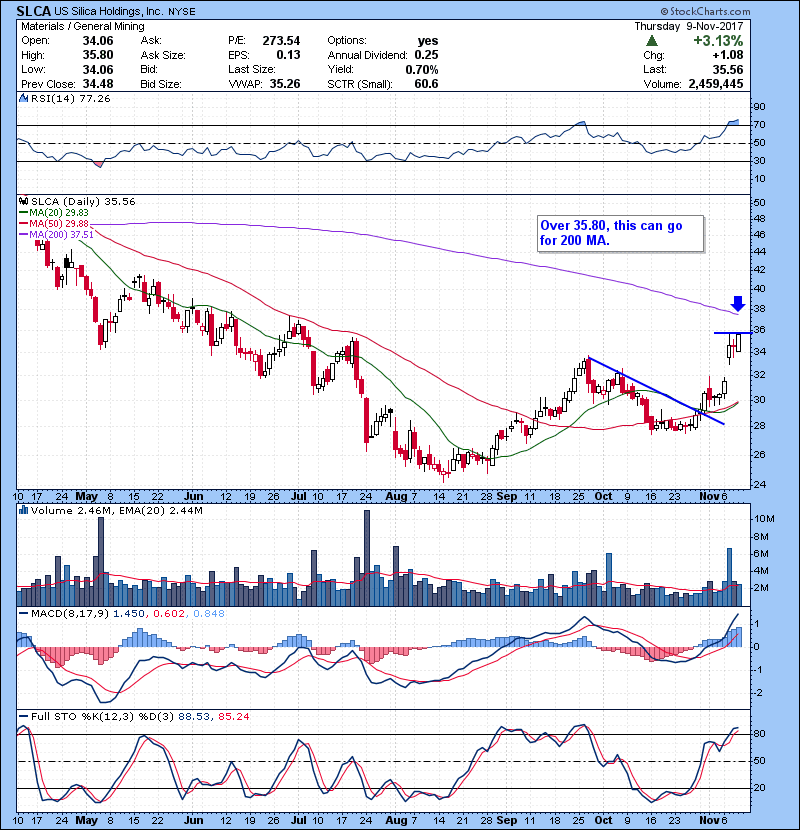Click the 'MA(50) 29.88' legend text
This screenshot has width=800, height=830.
(59, 224)
